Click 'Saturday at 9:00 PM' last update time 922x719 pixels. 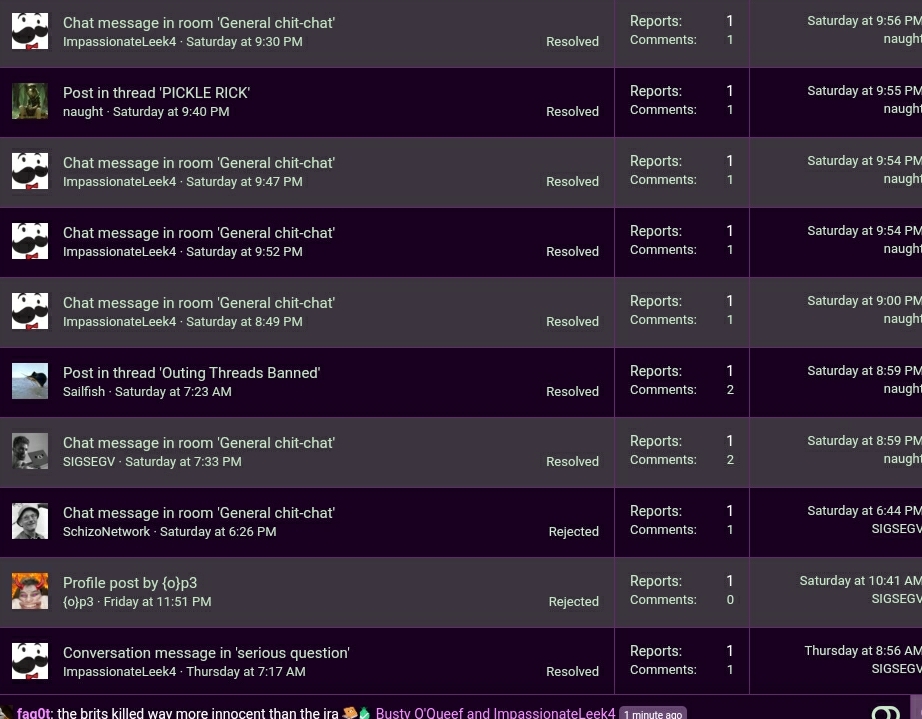(864, 300)
